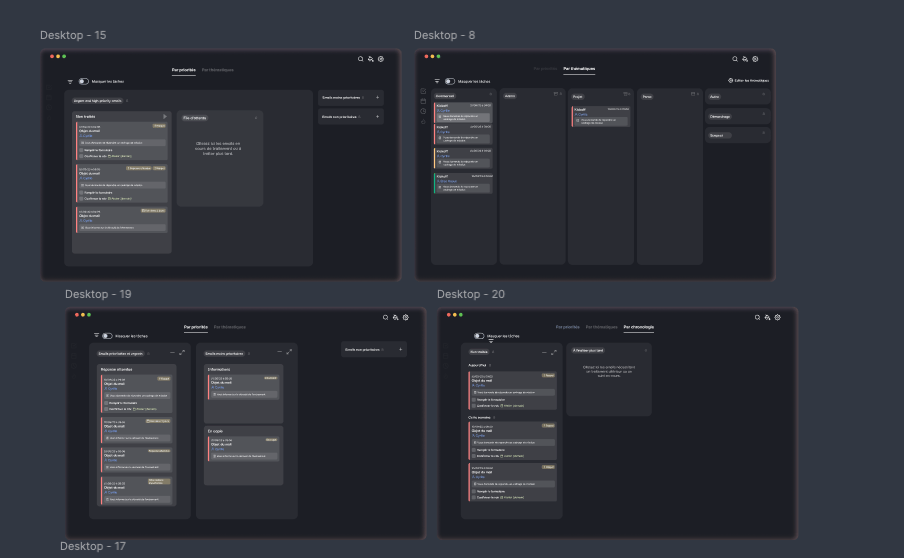904x558 pixels.
Task: Click the calendar icon in Desktop - 8 sidebar
Action: [424, 101]
